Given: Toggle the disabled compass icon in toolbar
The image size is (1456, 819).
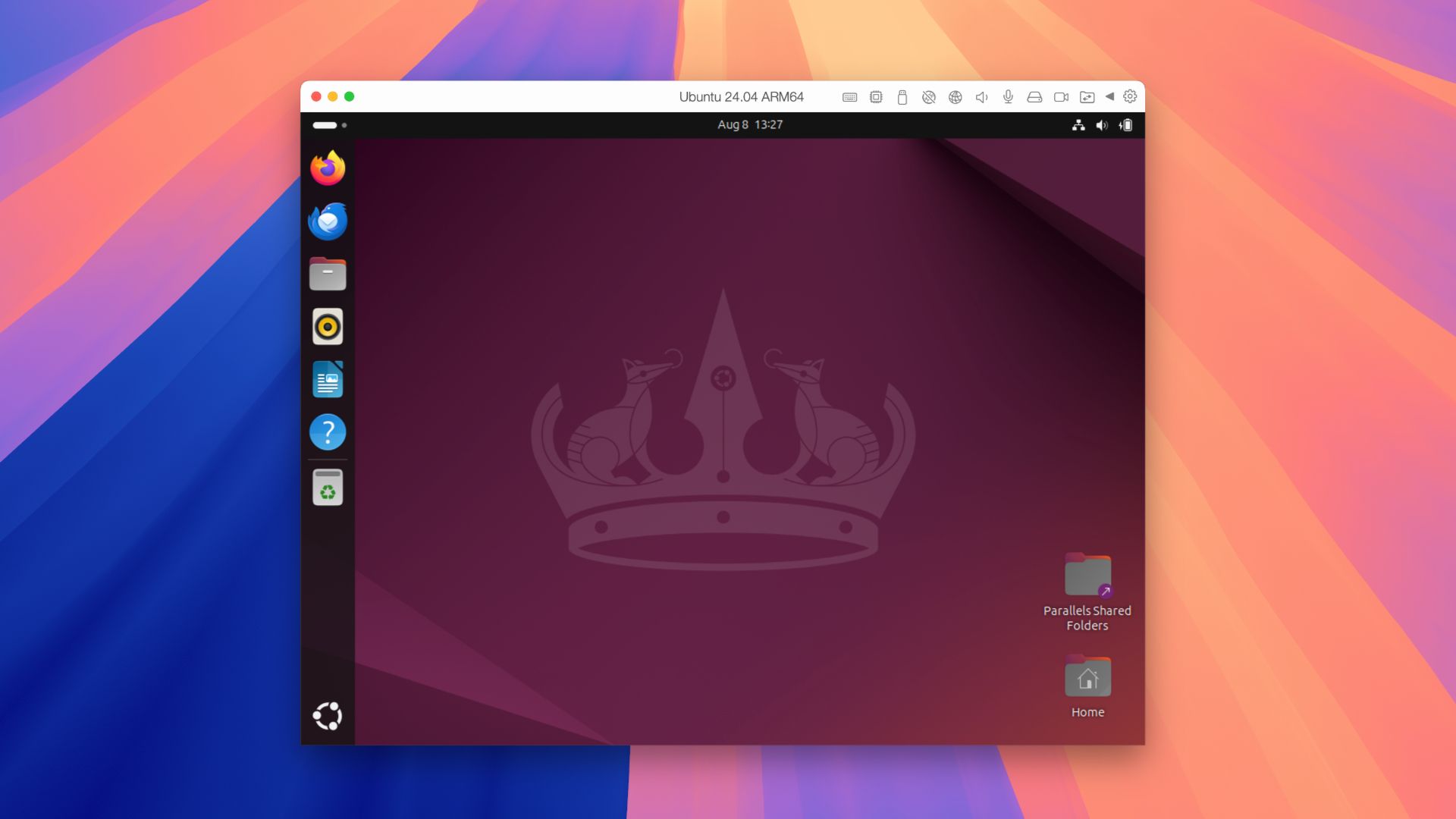Looking at the screenshot, I should point(928,97).
